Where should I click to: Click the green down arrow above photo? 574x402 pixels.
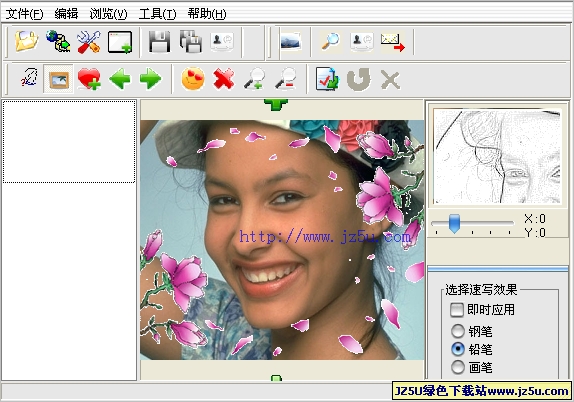pyautogui.click(x=276, y=104)
